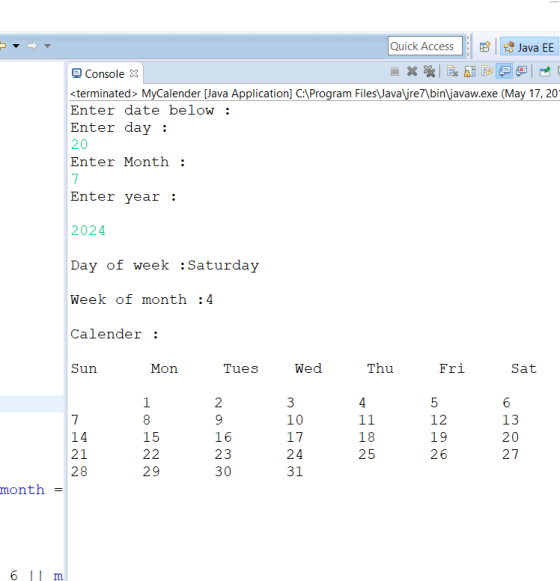
Task: Click the Fri column header text
Action: pyautogui.click(x=452, y=369)
